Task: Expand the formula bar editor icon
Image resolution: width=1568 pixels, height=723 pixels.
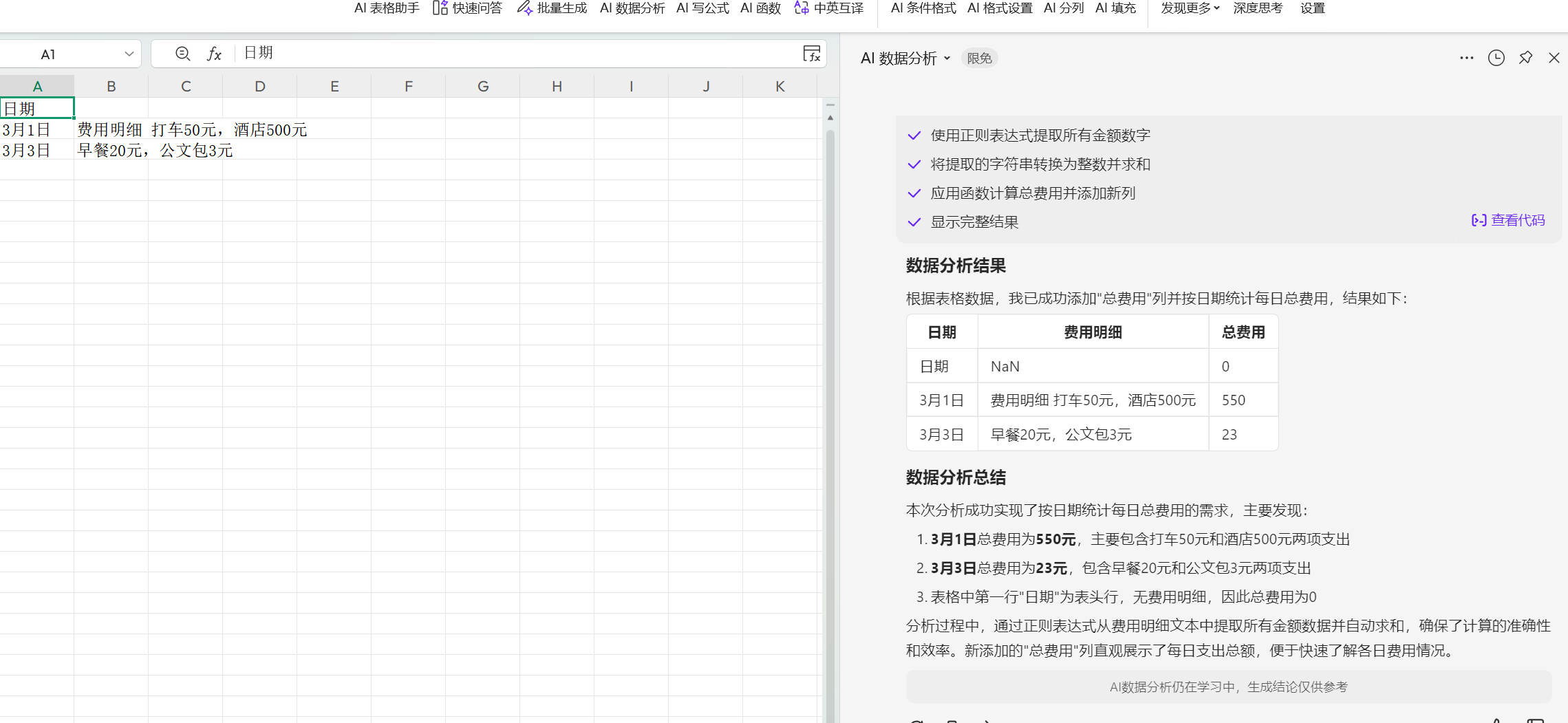Action: point(812,54)
